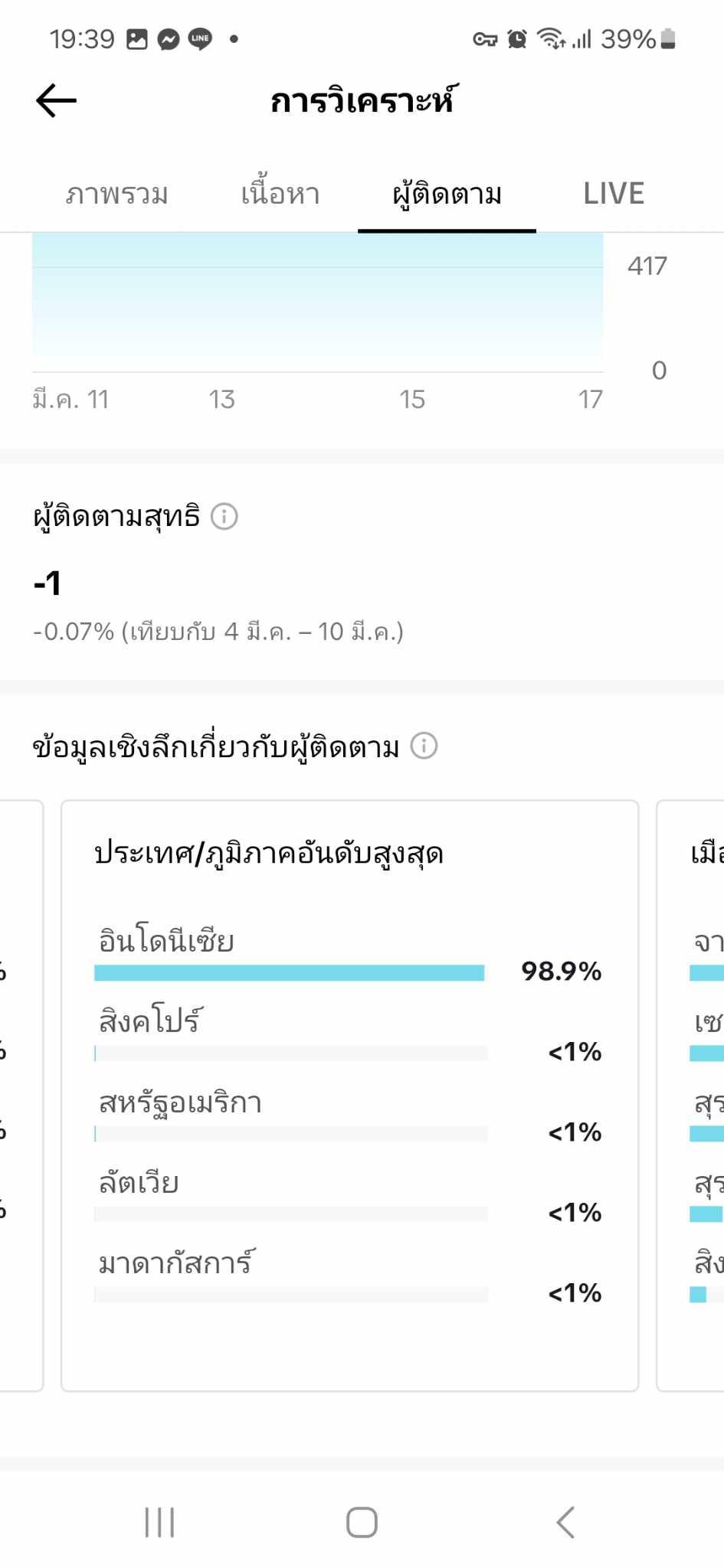Screen dimensions: 724x1568
Task: Switch to the ภาพรวม tab
Action: tap(116, 194)
